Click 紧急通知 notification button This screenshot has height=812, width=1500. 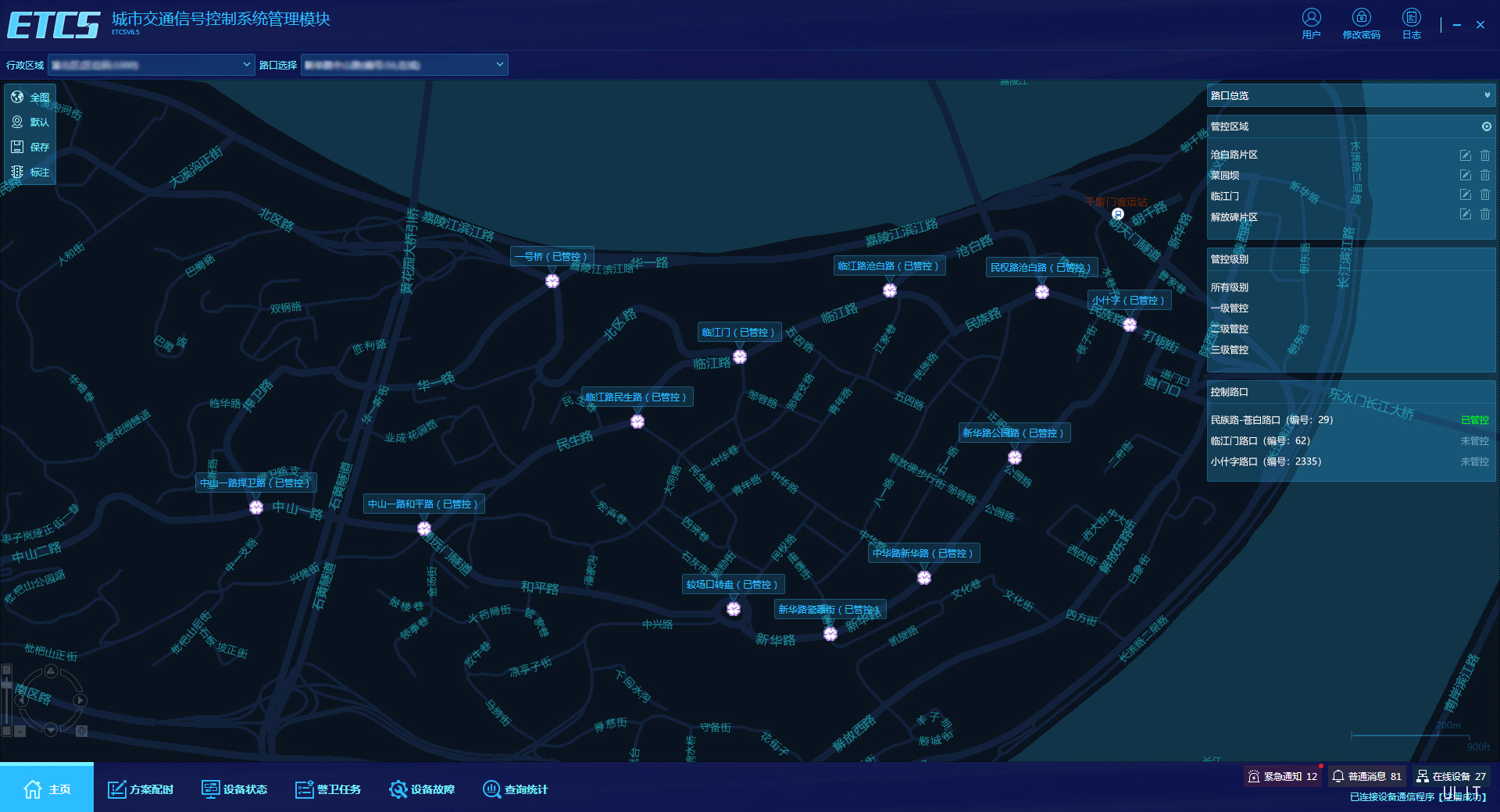(1283, 776)
